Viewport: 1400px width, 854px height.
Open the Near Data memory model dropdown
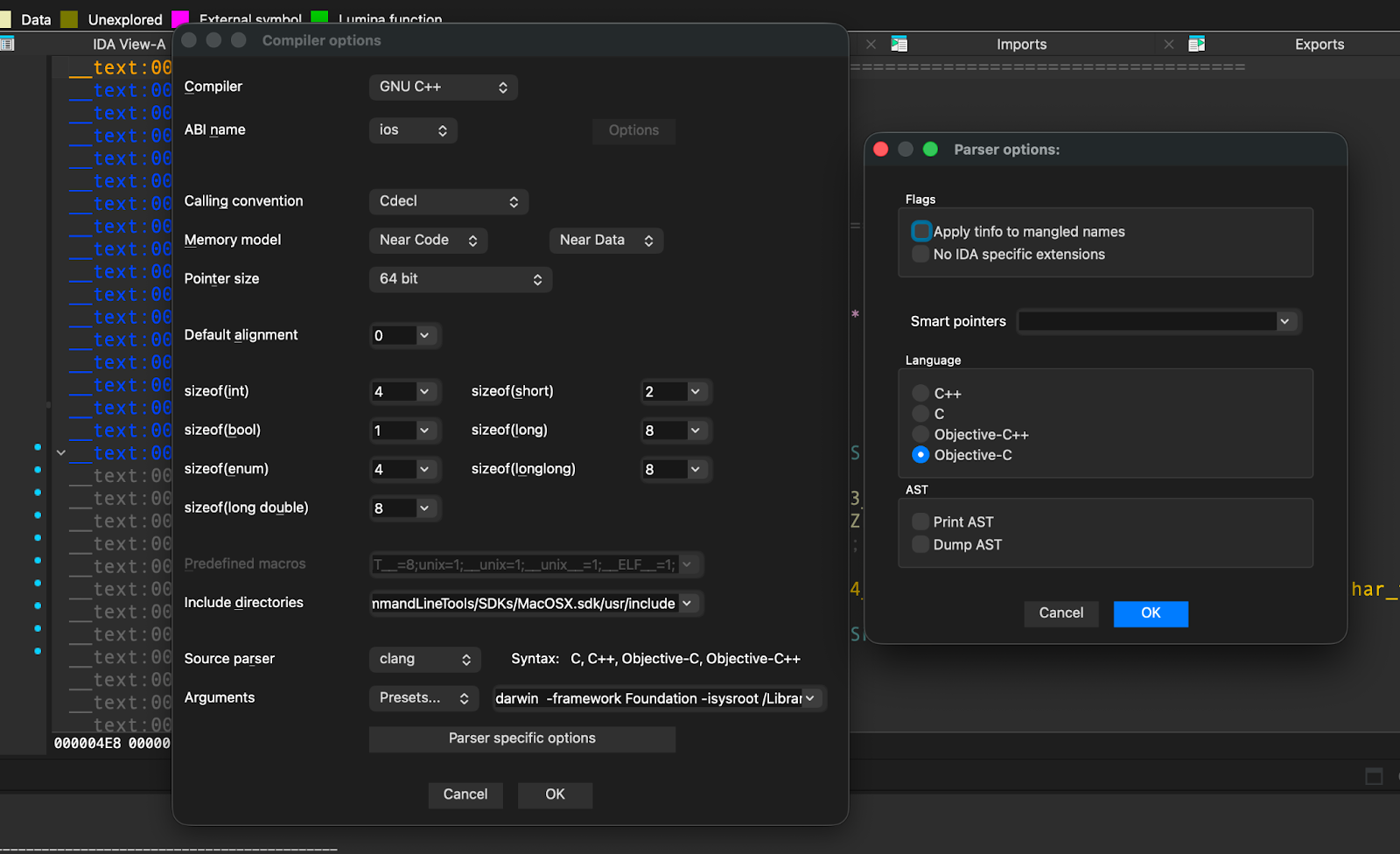606,240
